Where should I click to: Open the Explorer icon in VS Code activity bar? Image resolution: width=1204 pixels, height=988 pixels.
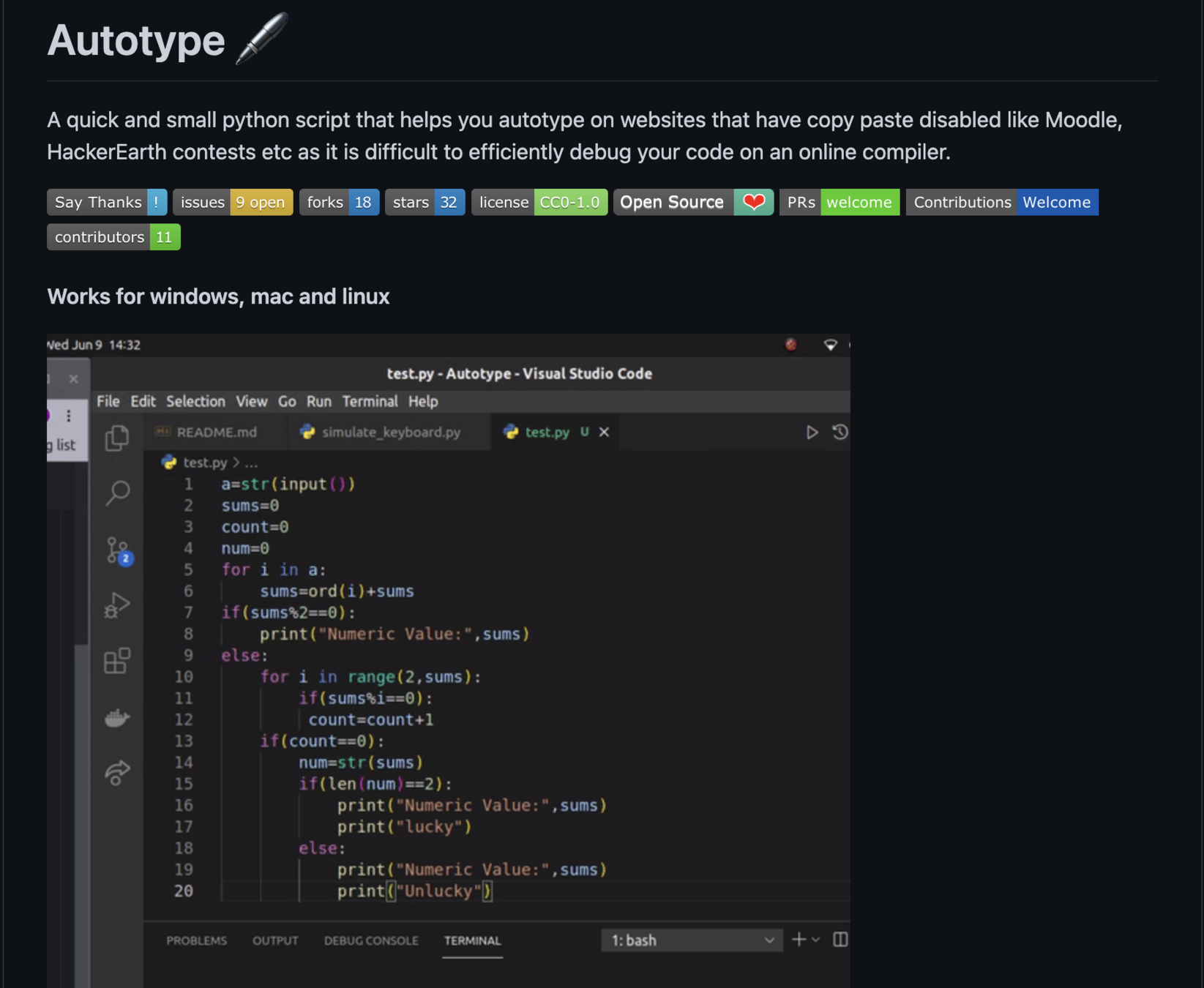tap(117, 438)
